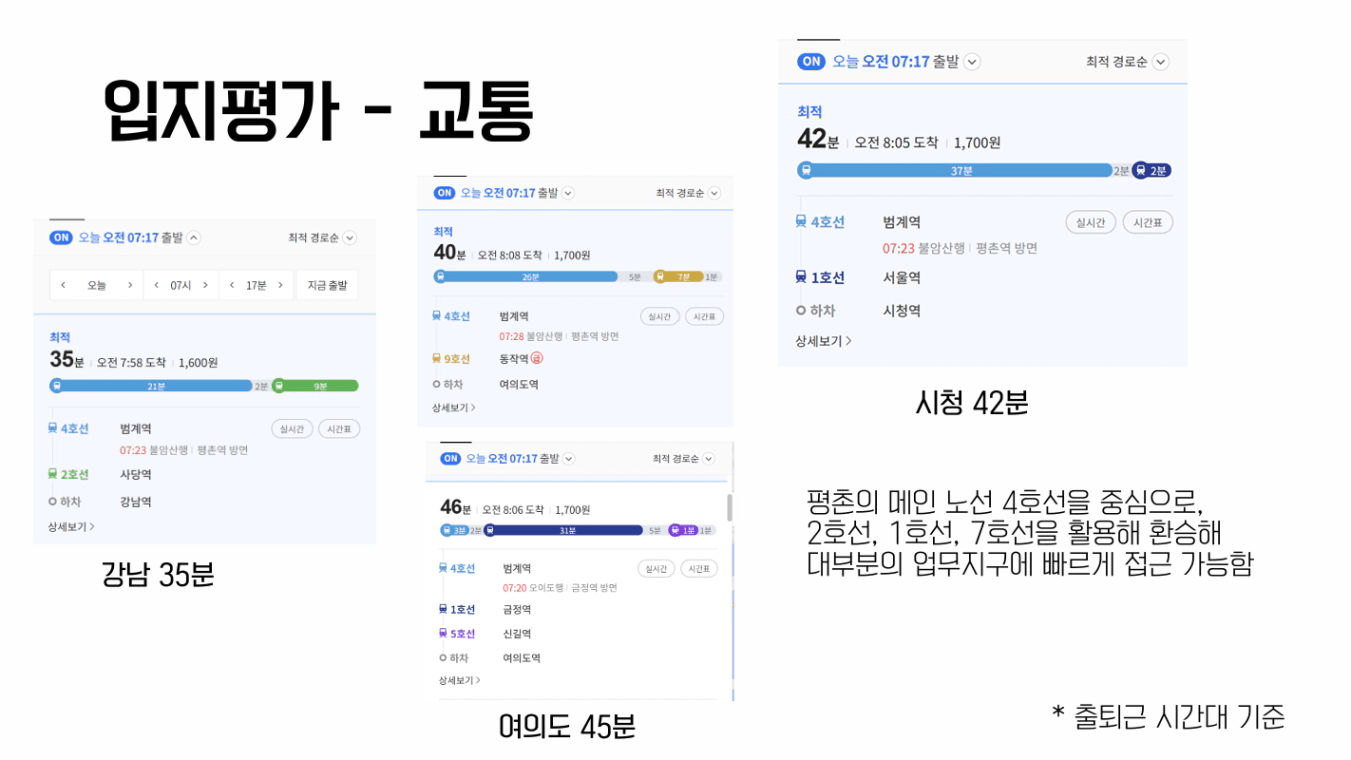
Task: Click the blue 26분 segment of the route bar
Action: [526, 277]
